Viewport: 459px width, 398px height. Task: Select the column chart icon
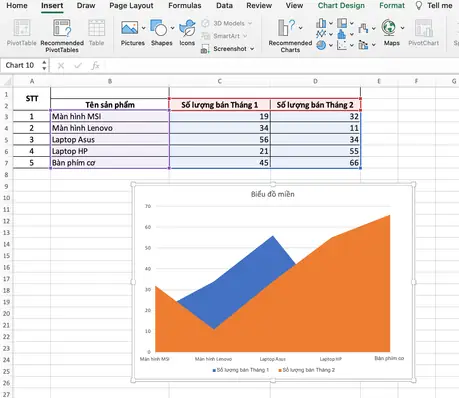pyautogui.click(x=321, y=23)
